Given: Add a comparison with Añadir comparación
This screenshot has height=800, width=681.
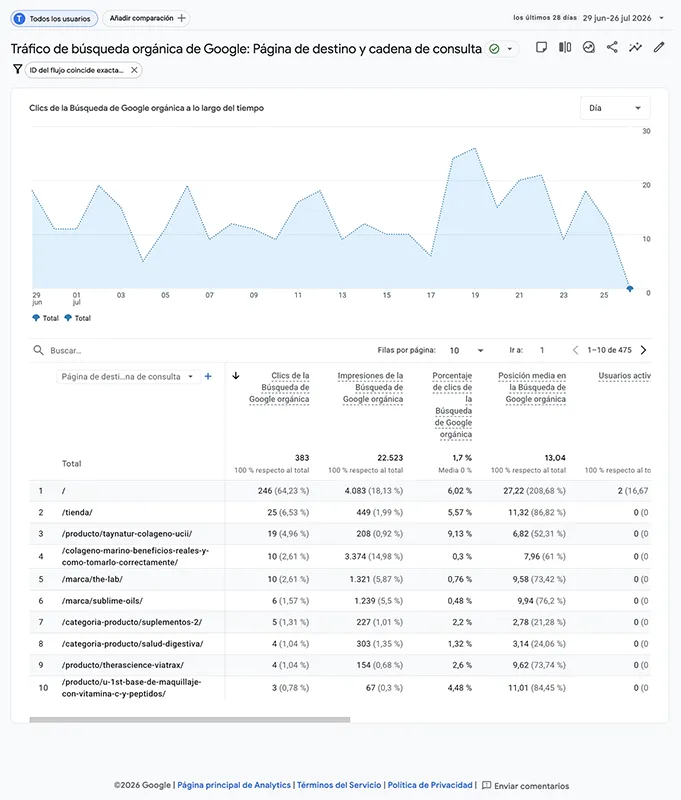Looking at the screenshot, I should coord(146,18).
